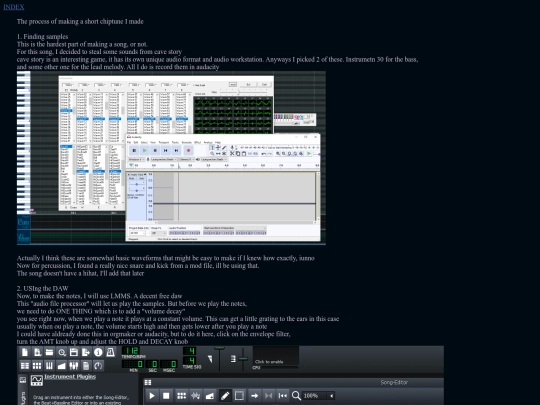Open the Edit menu in Audacity
Image resolution: width=540 pixels, height=405 pixels.
(136, 142)
